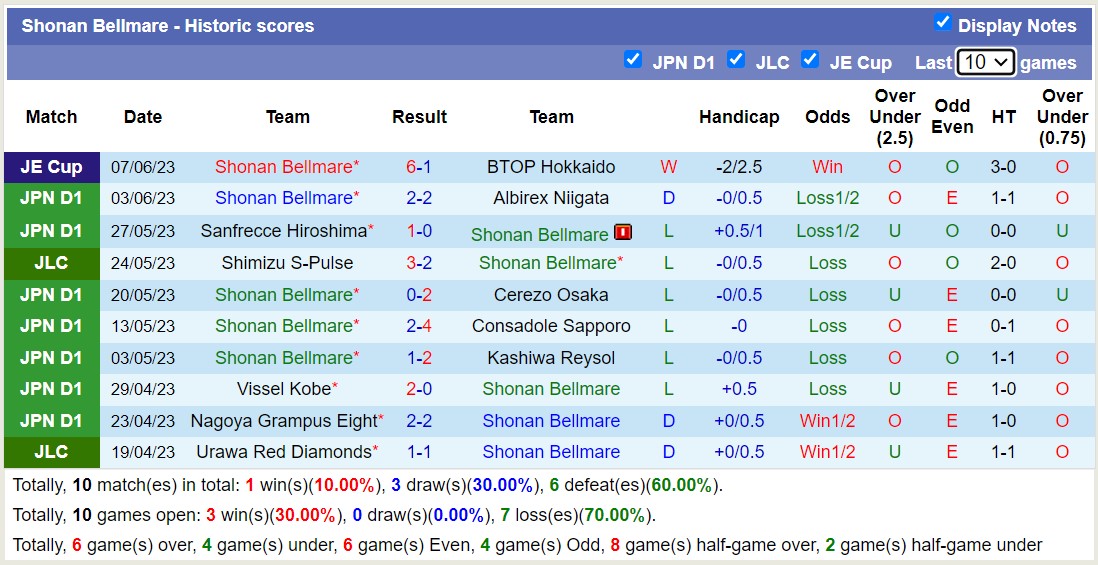
Task: Toggle the Display Notes checkbox
Action: pos(942,23)
